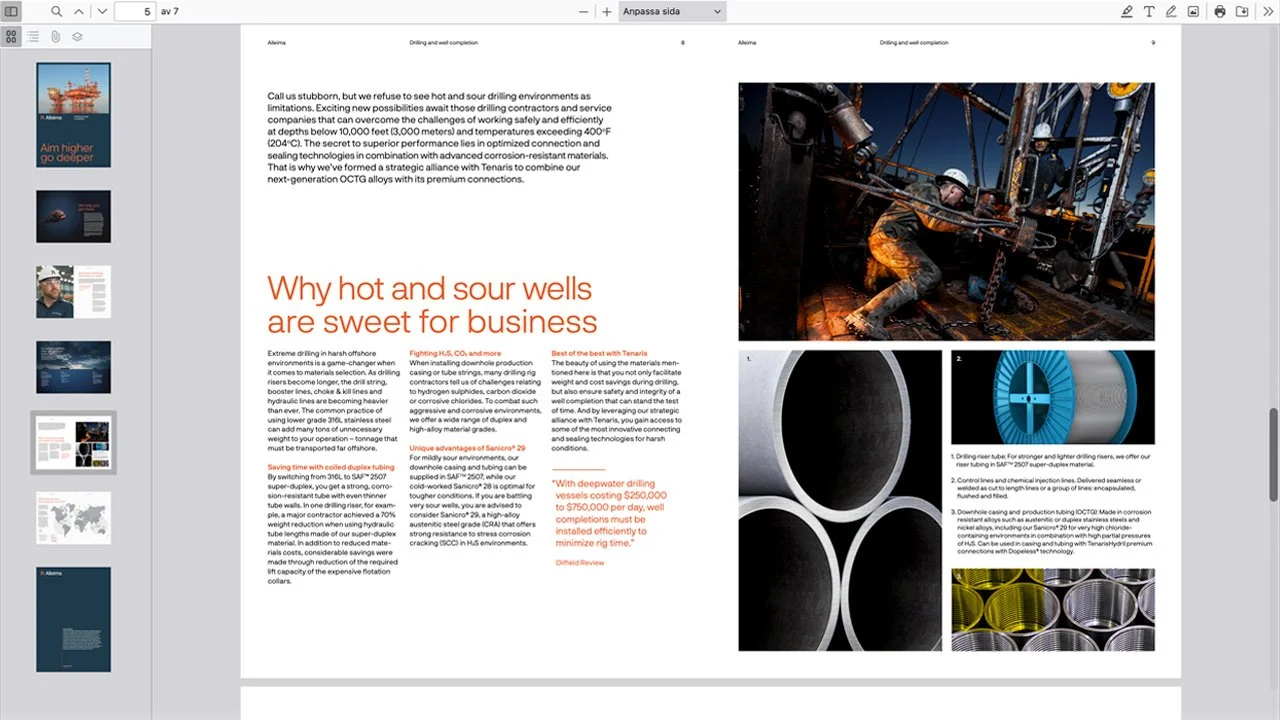Click the 'Oilfield Review' quote source

pyautogui.click(x=580, y=563)
